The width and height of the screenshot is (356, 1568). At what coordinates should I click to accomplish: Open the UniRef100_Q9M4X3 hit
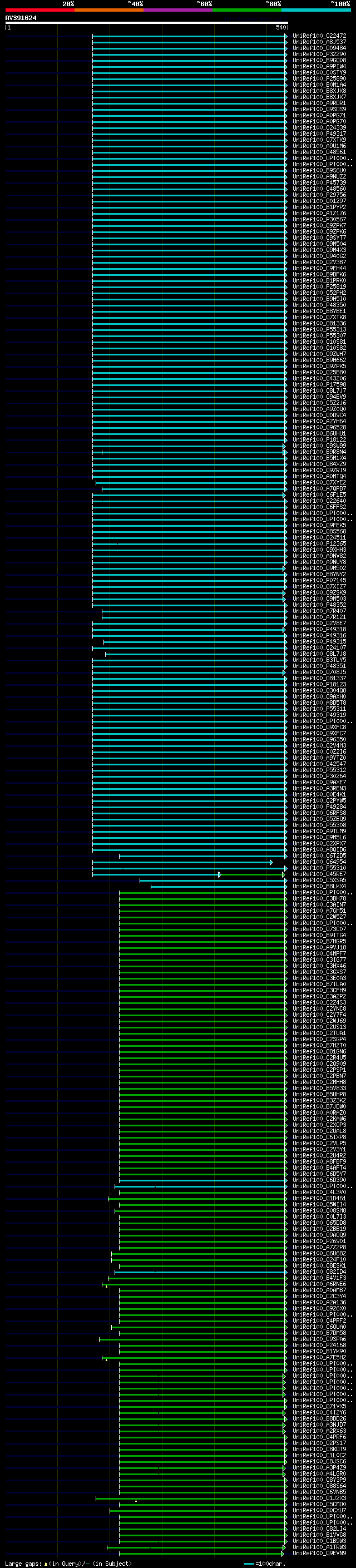319,250
